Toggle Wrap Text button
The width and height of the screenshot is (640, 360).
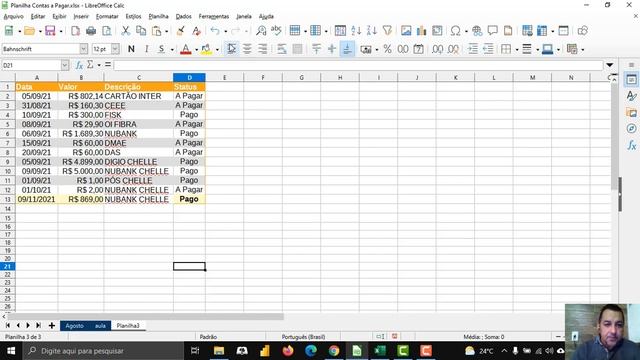(x=282, y=49)
